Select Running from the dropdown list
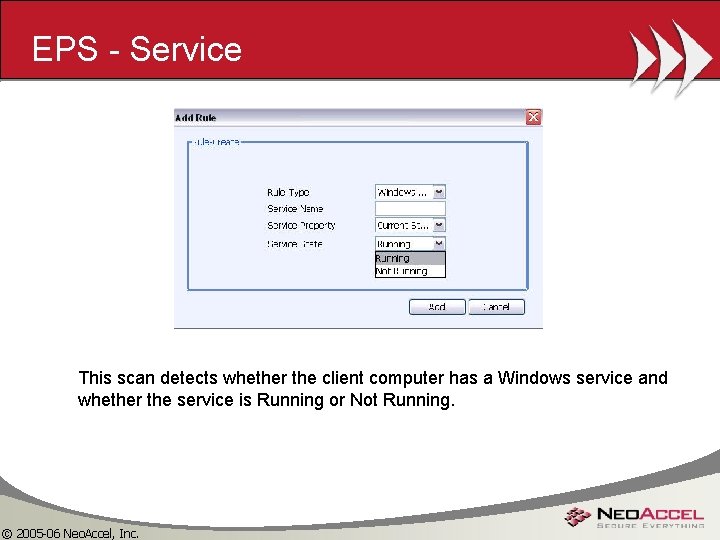Image resolution: width=720 pixels, height=540 pixels. pyautogui.click(x=410, y=258)
